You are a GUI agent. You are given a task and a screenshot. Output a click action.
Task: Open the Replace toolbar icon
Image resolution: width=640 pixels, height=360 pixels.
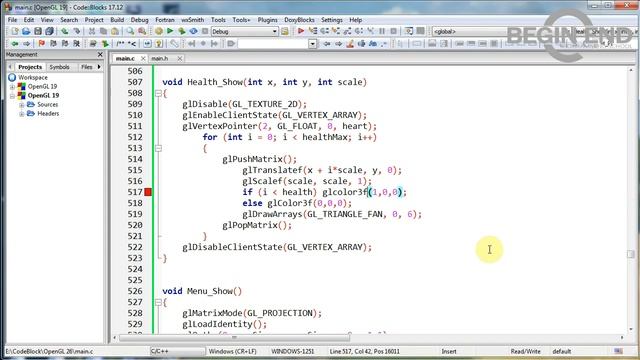coord(142,31)
